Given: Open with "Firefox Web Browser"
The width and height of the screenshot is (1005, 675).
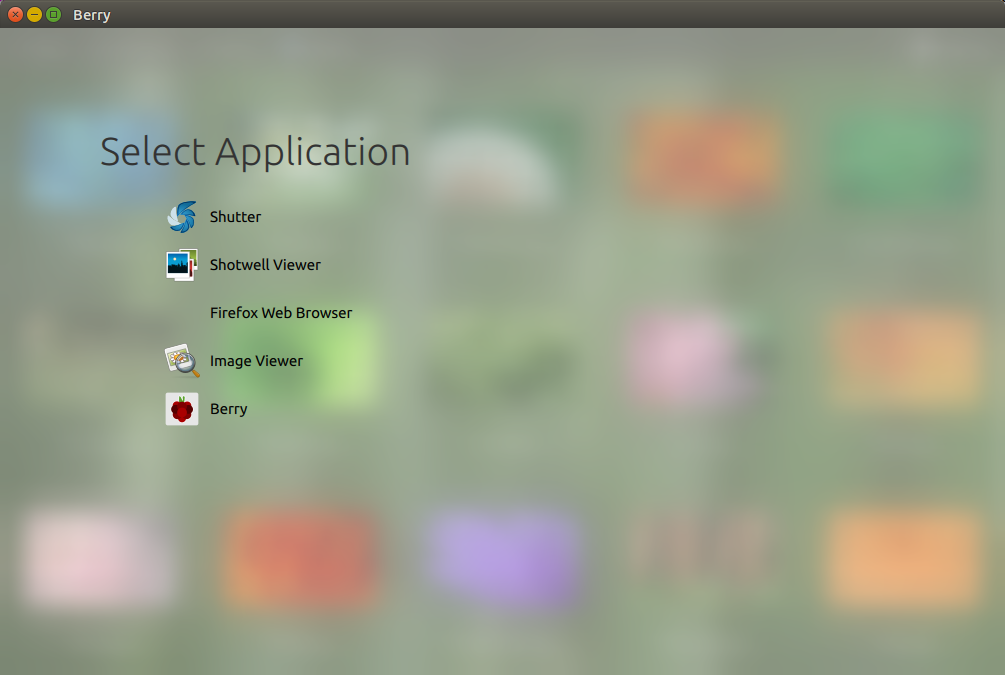Looking at the screenshot, I should point(281,313).
